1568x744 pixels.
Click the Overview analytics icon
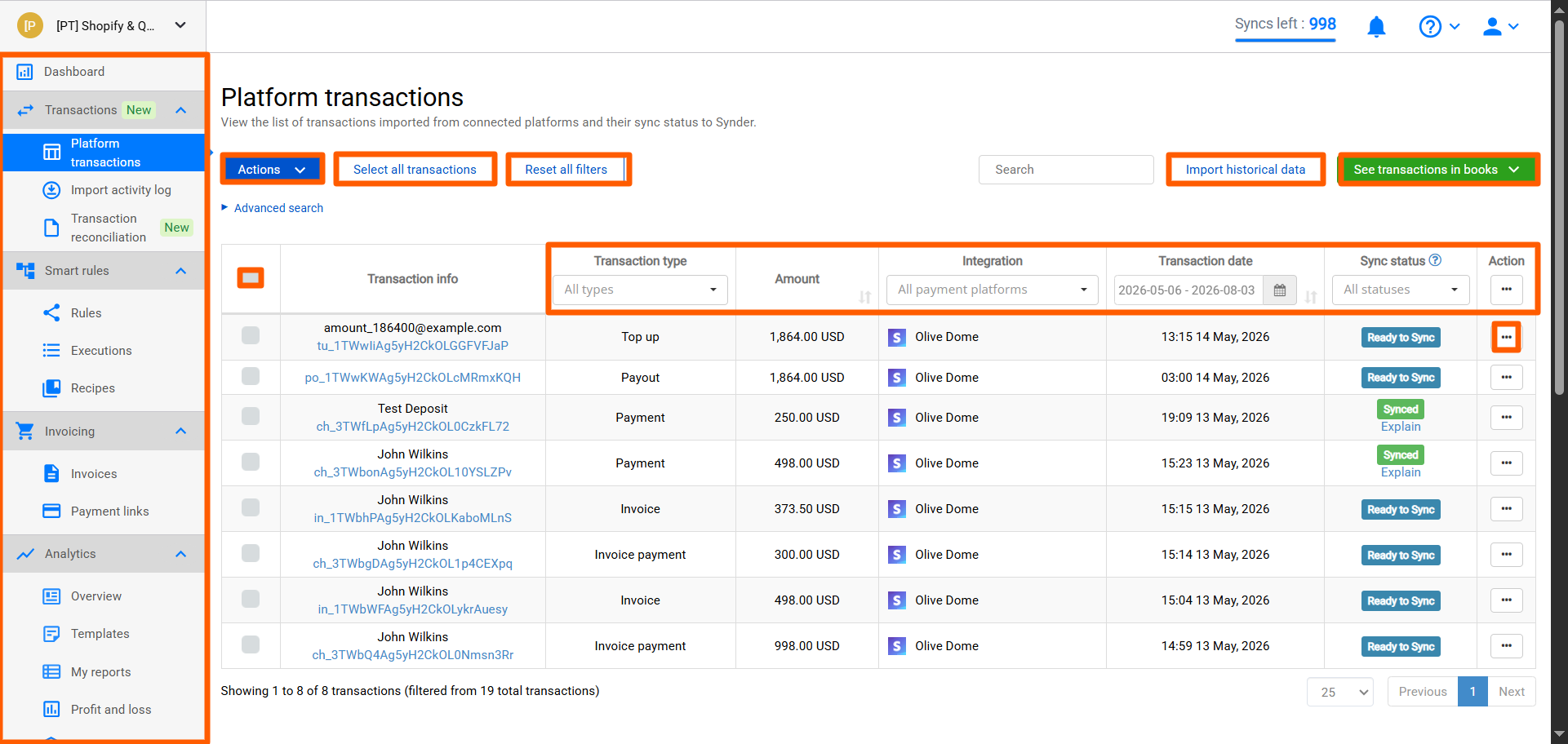51,596
